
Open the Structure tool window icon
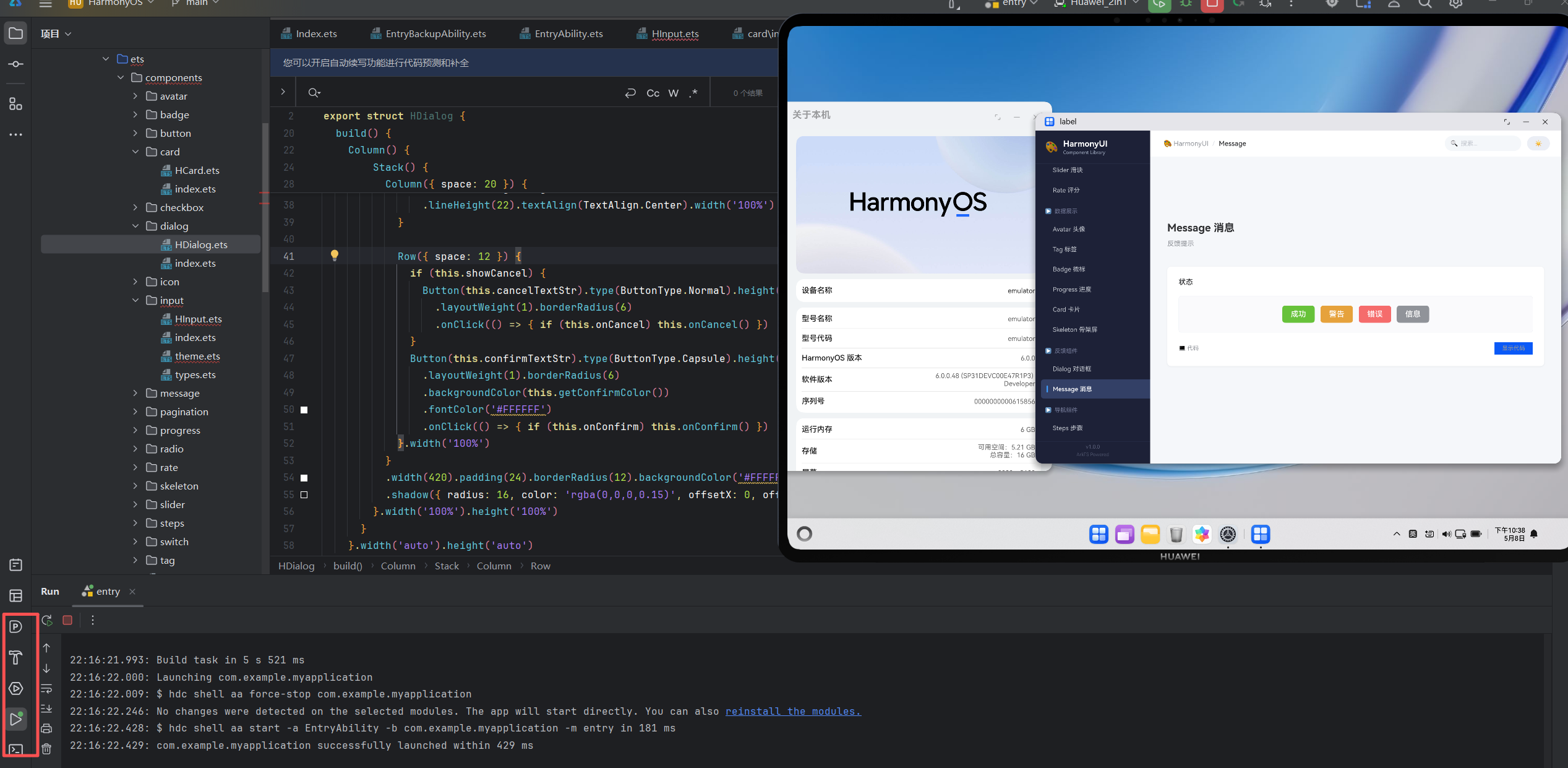16,103
